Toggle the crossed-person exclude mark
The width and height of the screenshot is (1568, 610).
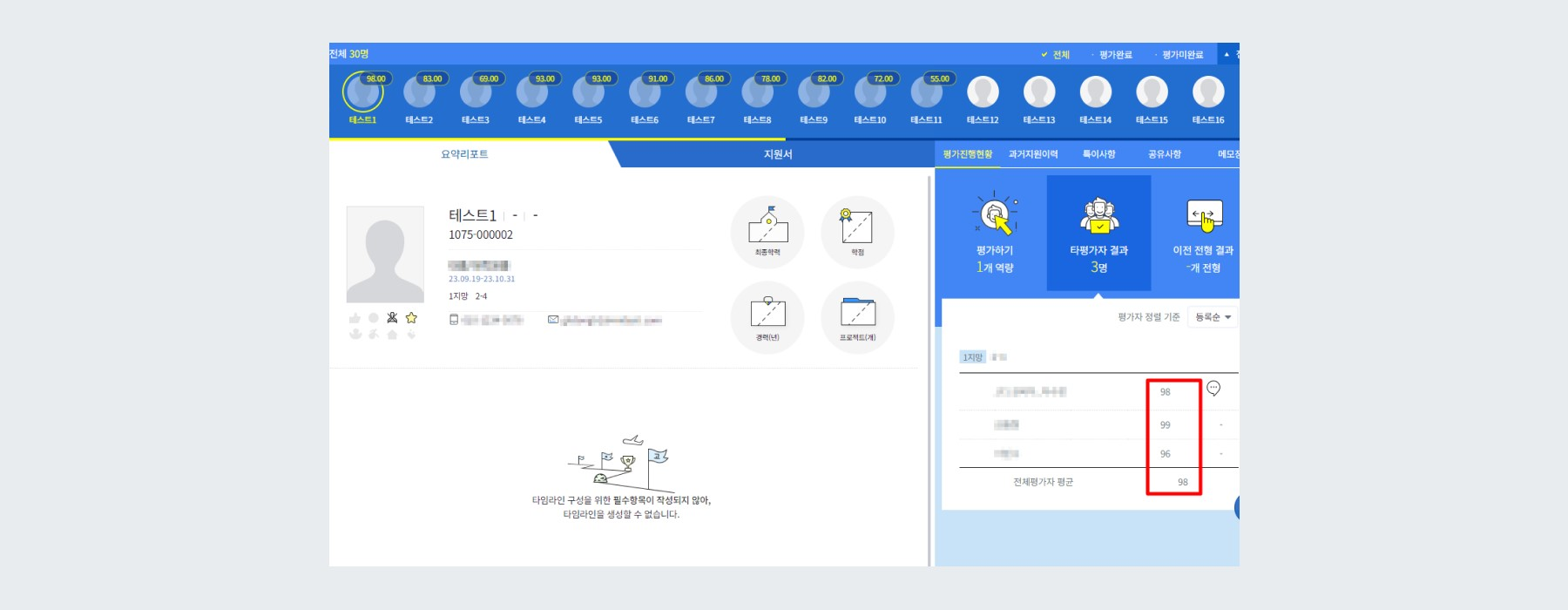(x=392, y=318)
